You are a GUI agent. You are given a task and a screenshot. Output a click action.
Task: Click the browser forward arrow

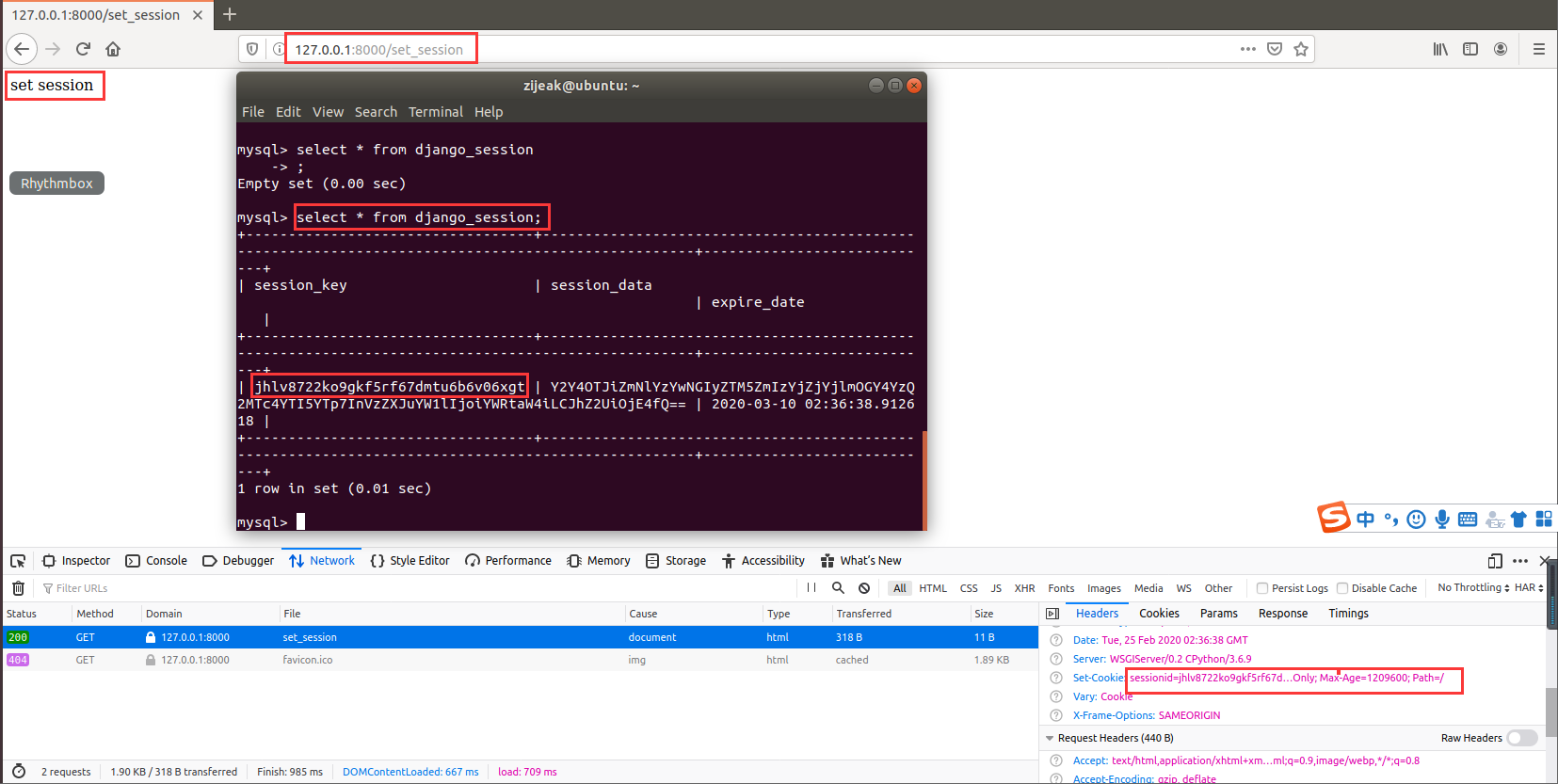(53, 49)
